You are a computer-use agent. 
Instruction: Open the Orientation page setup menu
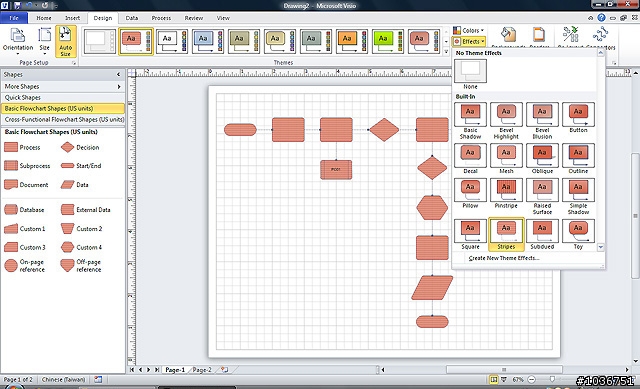18,41
